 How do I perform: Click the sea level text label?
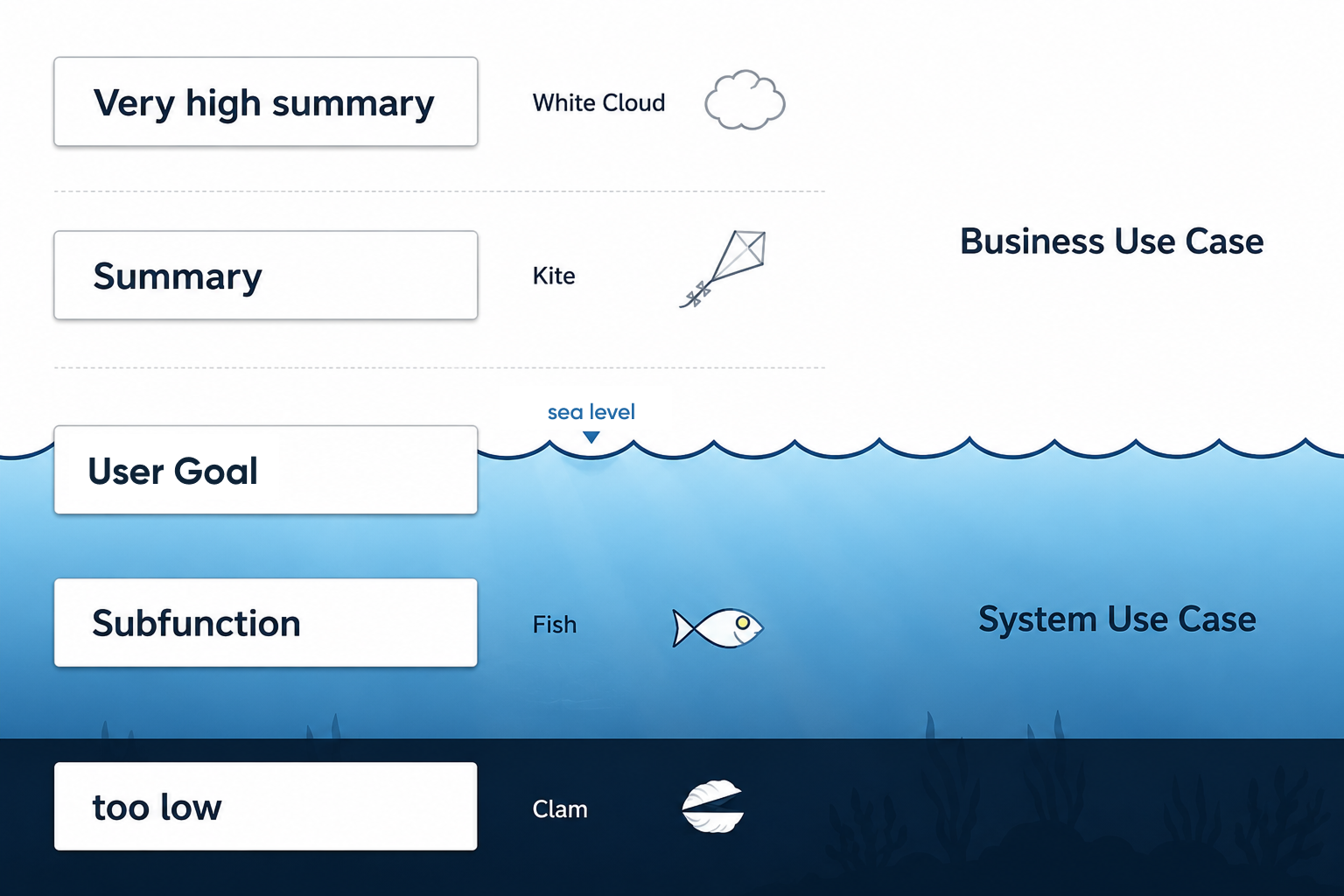point(591,411)
